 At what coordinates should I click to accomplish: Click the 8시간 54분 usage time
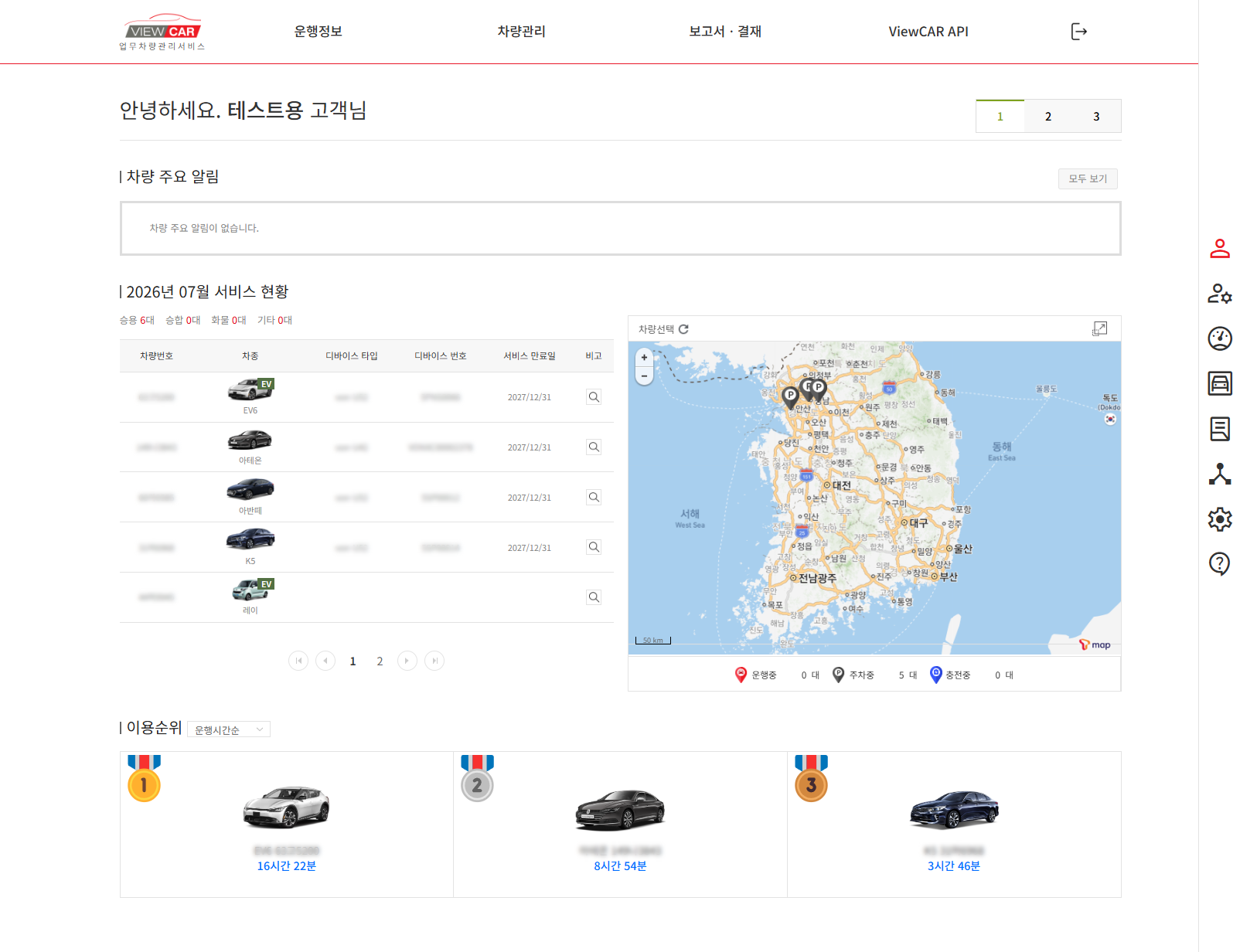pos(620,866)
